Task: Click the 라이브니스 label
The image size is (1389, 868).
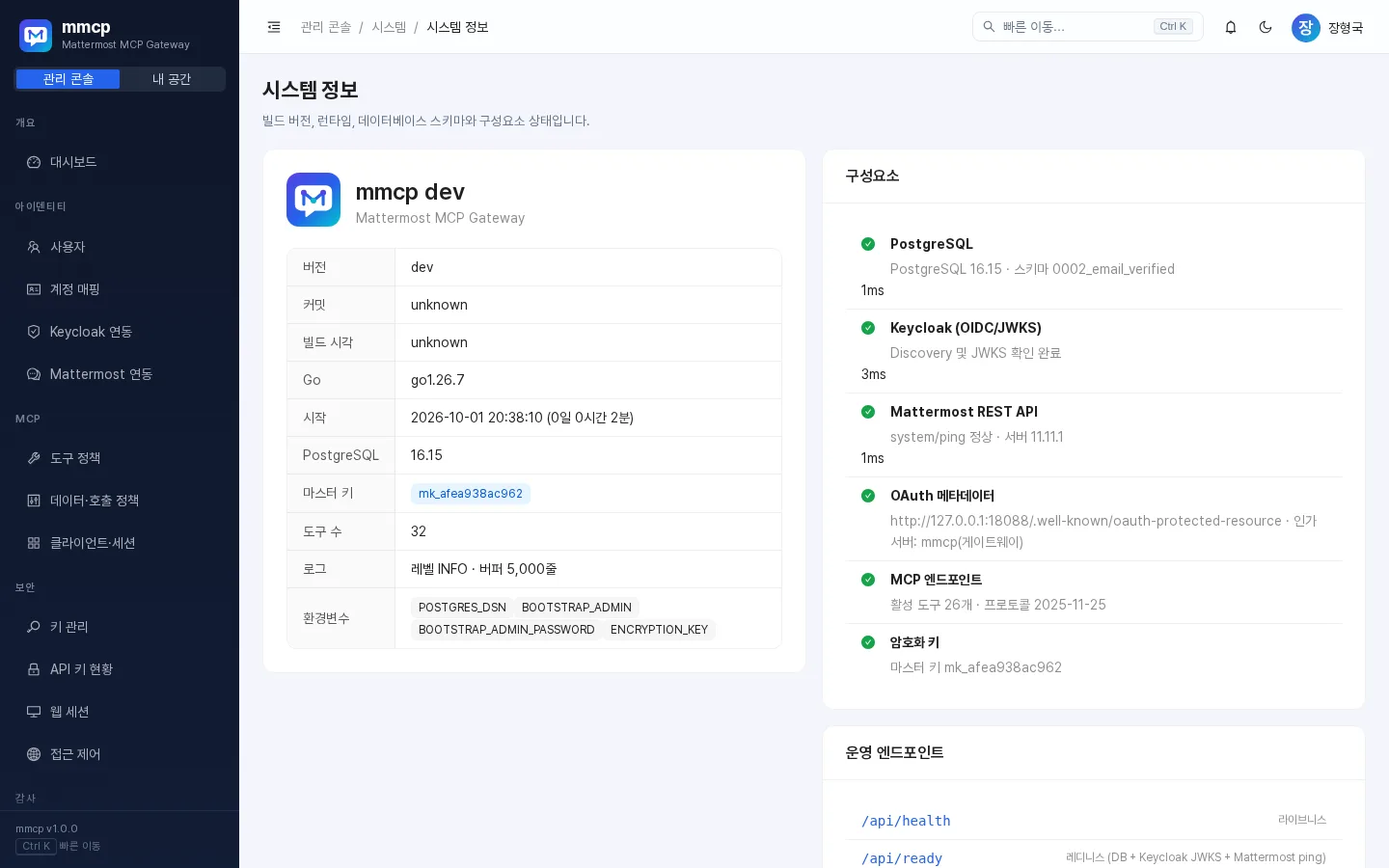Action: (1302, 820)
